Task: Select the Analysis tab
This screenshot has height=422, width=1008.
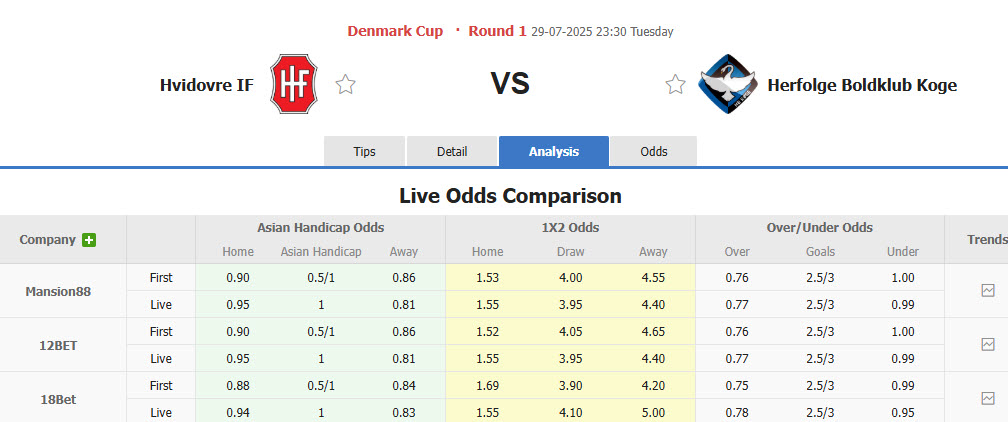Action: 554,152
